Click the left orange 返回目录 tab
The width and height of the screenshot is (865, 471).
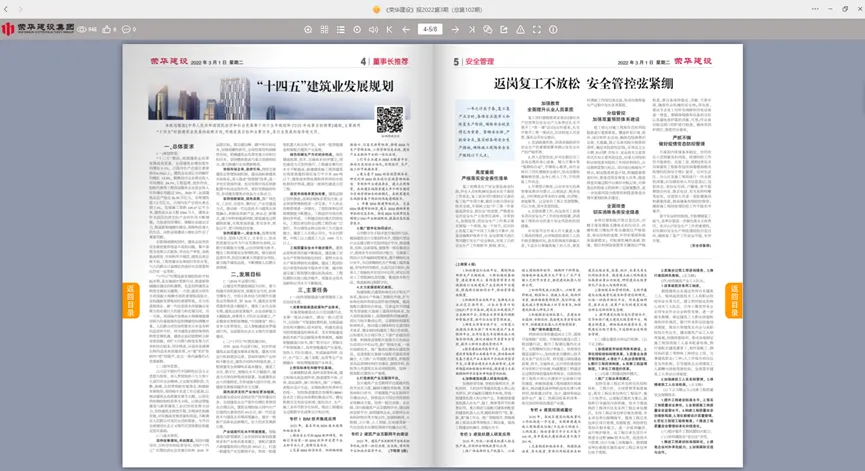[x=131, y=301]
